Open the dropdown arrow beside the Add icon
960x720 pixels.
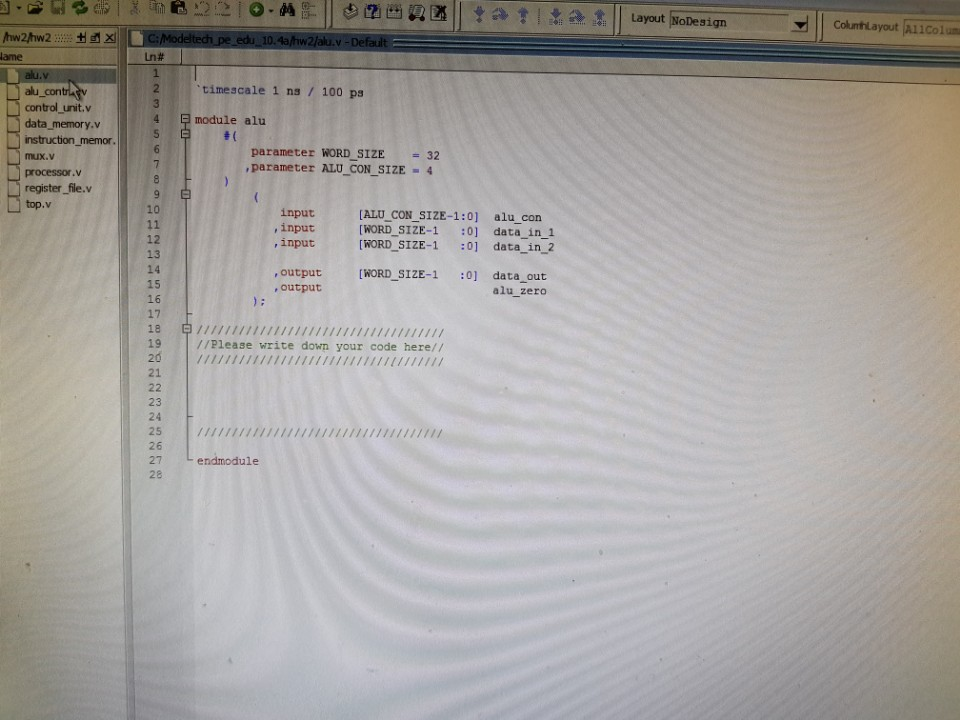(271, 10)
